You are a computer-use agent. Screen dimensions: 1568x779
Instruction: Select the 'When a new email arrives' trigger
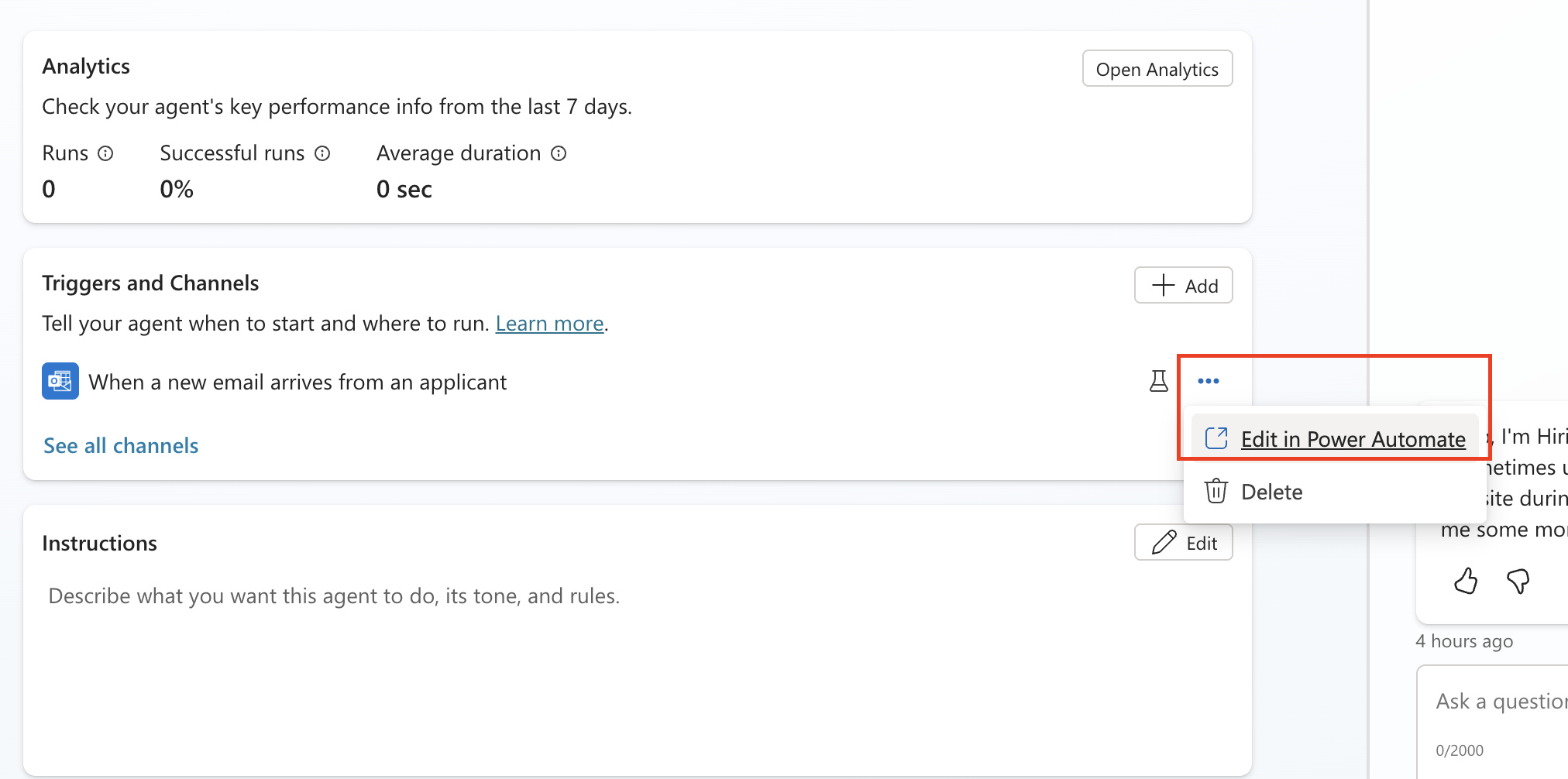point(297,382)
